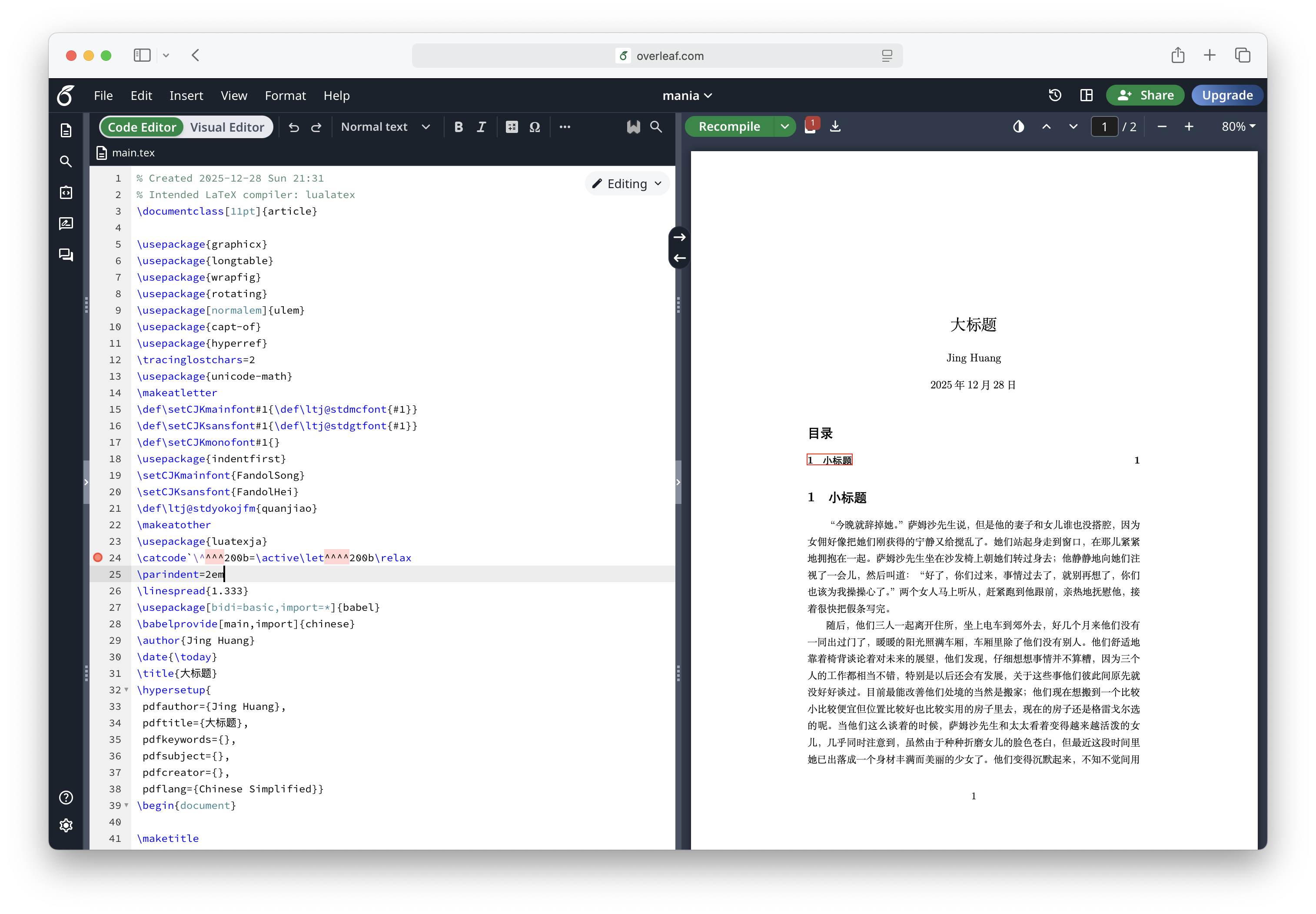
Task: Click the insert symbol omega icon
Action: (x=535, y=127)
